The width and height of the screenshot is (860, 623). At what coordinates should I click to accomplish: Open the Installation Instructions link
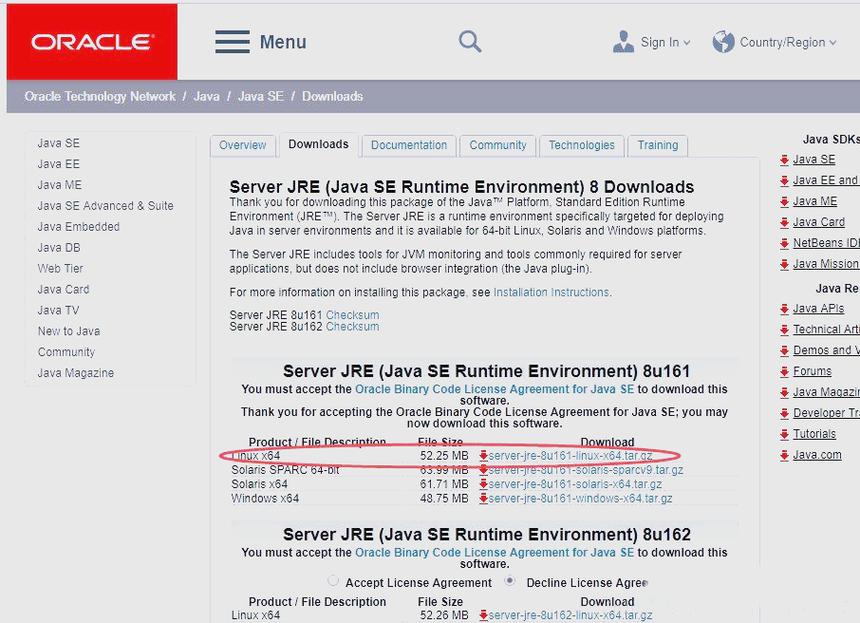point(551,292)
